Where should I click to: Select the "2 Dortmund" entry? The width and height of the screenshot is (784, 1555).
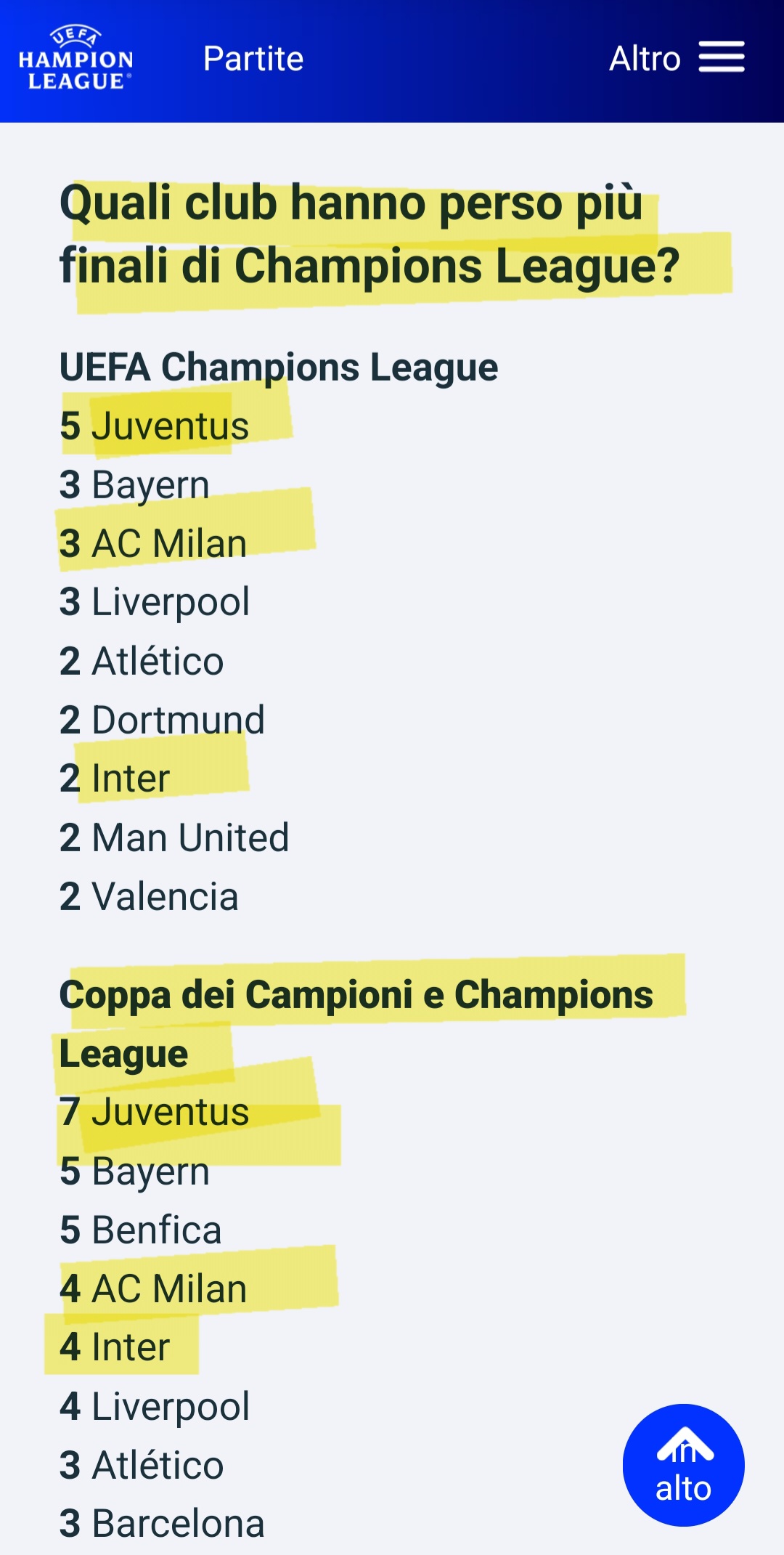[x=162, y=720]
